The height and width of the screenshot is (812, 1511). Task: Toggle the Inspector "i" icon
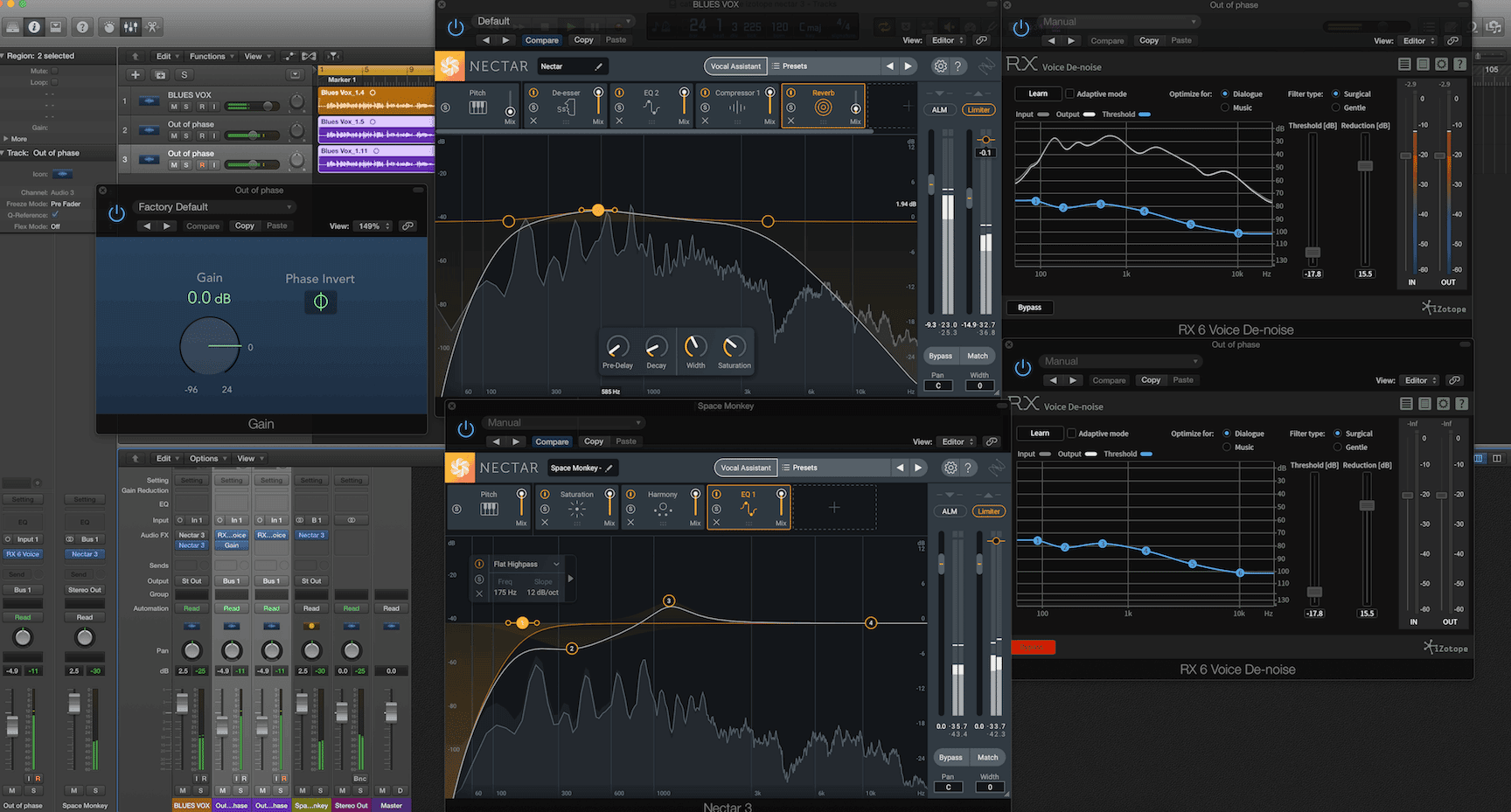point(34,27)
